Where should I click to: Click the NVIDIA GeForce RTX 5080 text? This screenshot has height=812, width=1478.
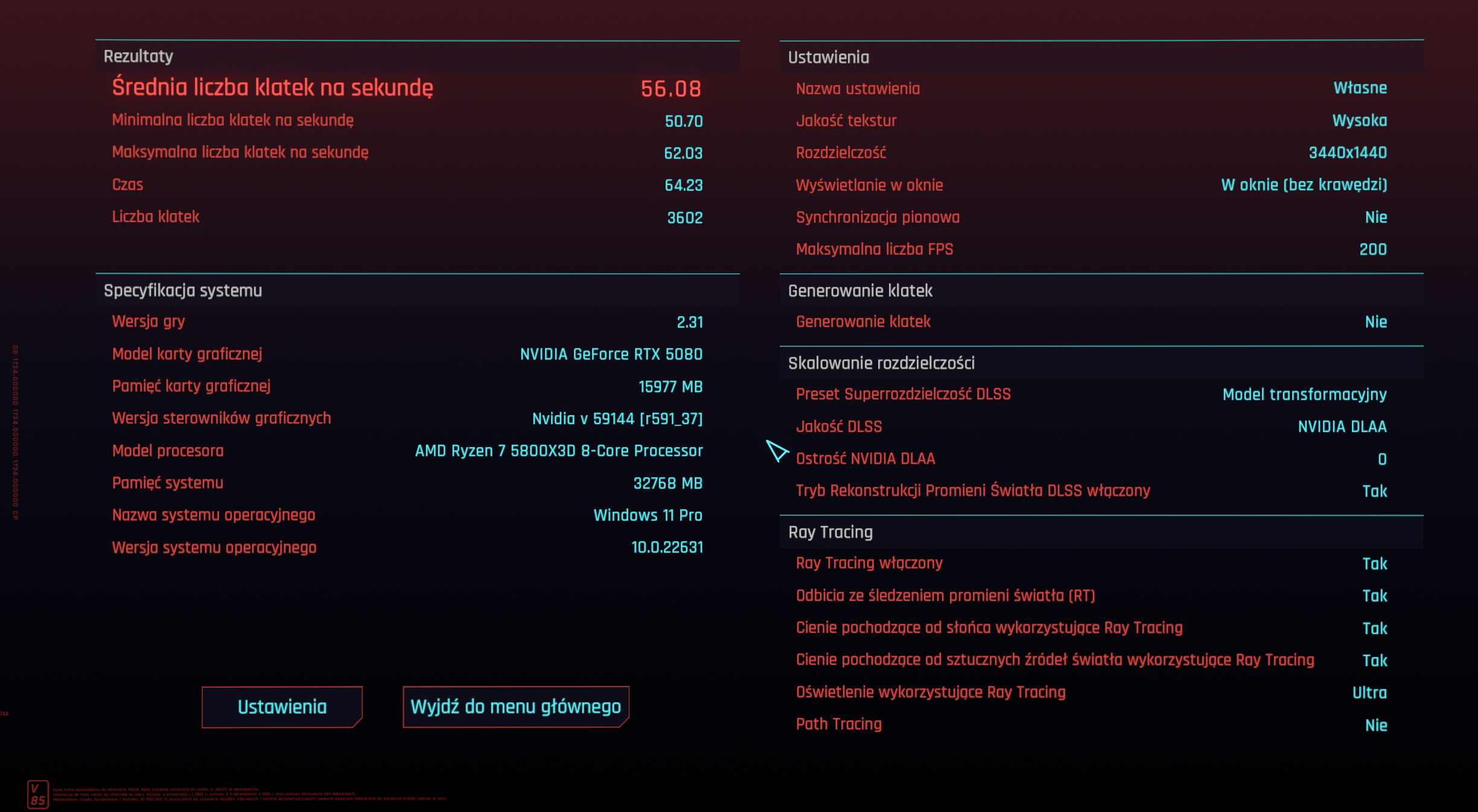click(611, 354)
